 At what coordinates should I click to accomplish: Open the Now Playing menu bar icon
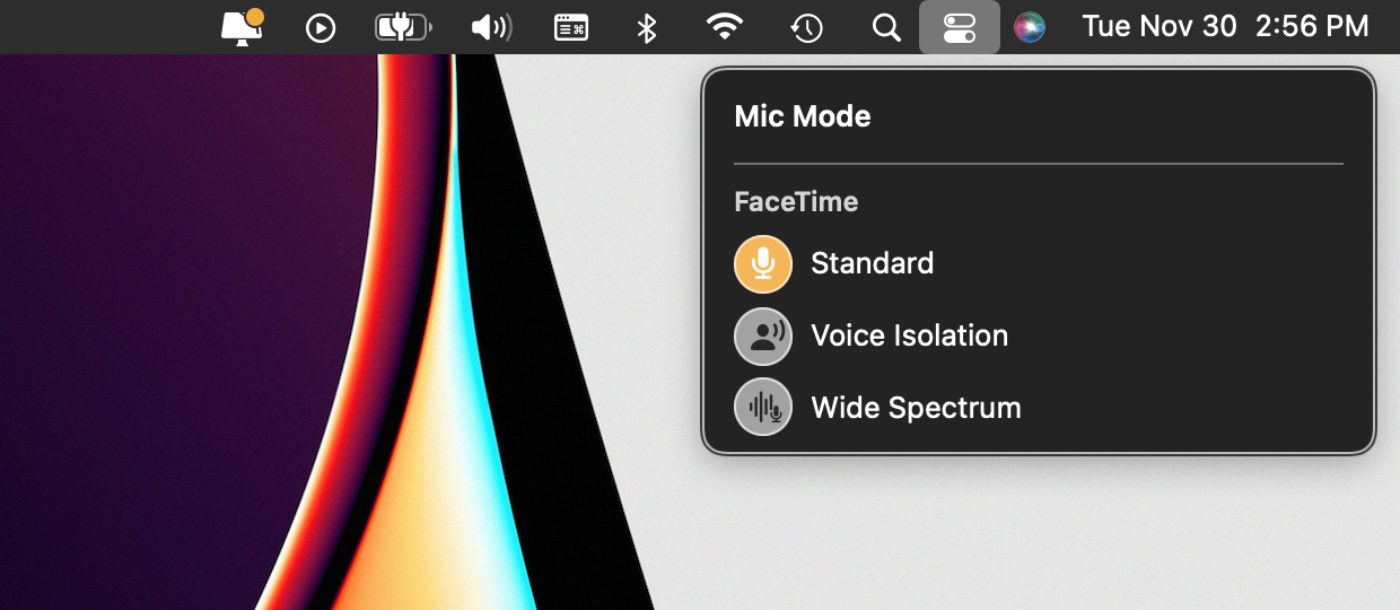pyautogui.click(x=320, y=28)
